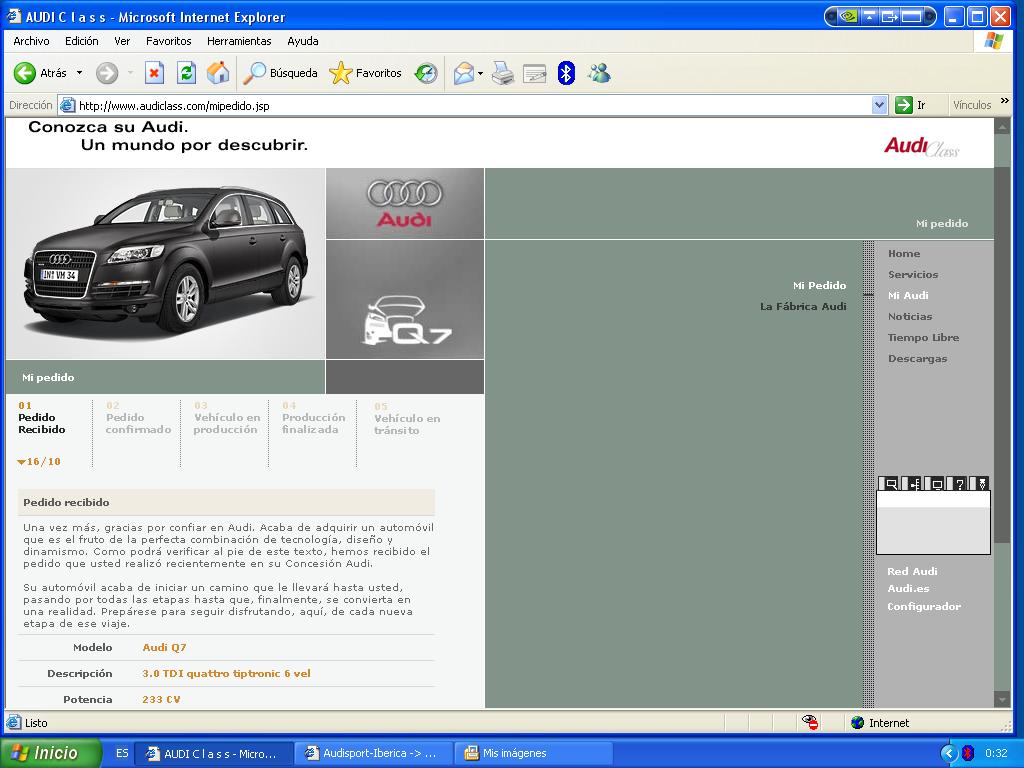Click the Audi Q7 car photo

(165, 264)
